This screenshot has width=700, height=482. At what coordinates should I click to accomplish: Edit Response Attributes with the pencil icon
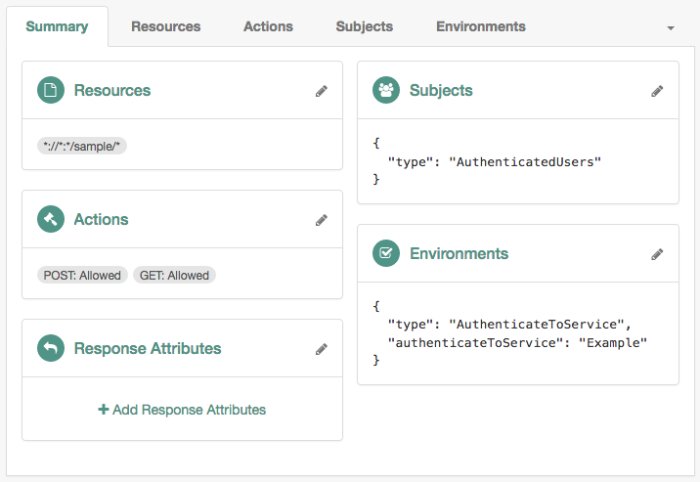click(321, 349)
